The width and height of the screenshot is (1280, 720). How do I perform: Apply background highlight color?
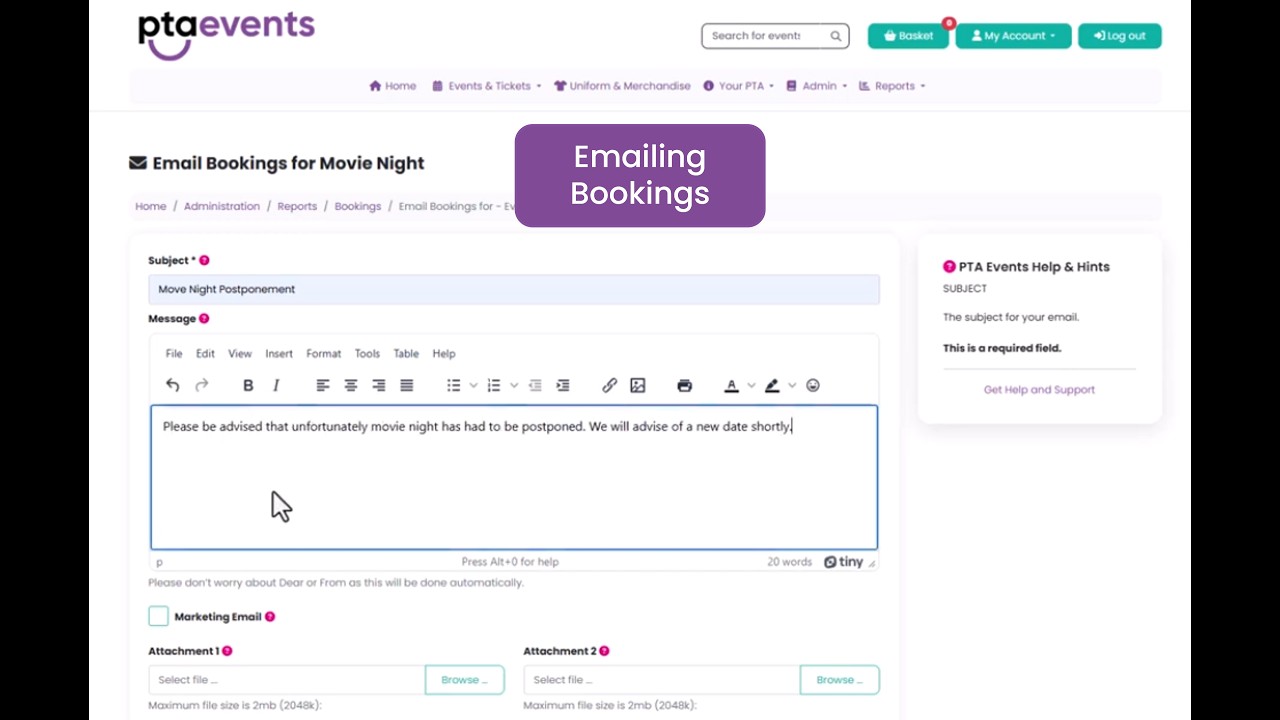point(772,385)
